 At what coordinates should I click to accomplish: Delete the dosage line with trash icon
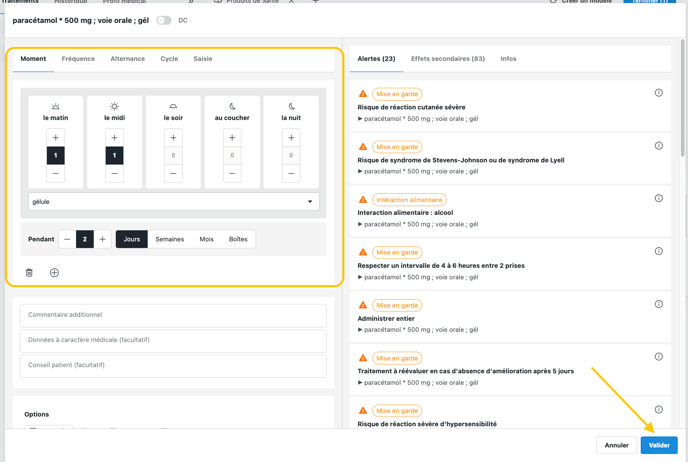point(29,272)
